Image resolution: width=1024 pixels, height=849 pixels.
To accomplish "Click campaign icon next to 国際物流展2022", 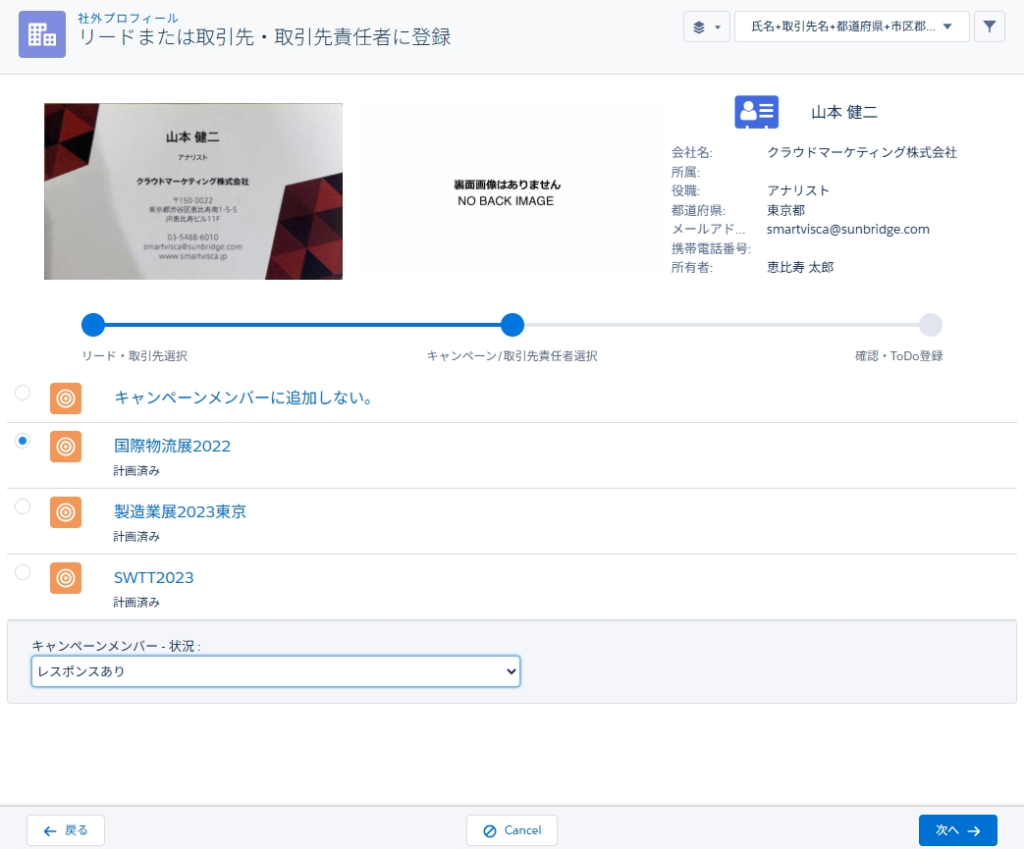I will pyautogui.click(x=66, y=446).
